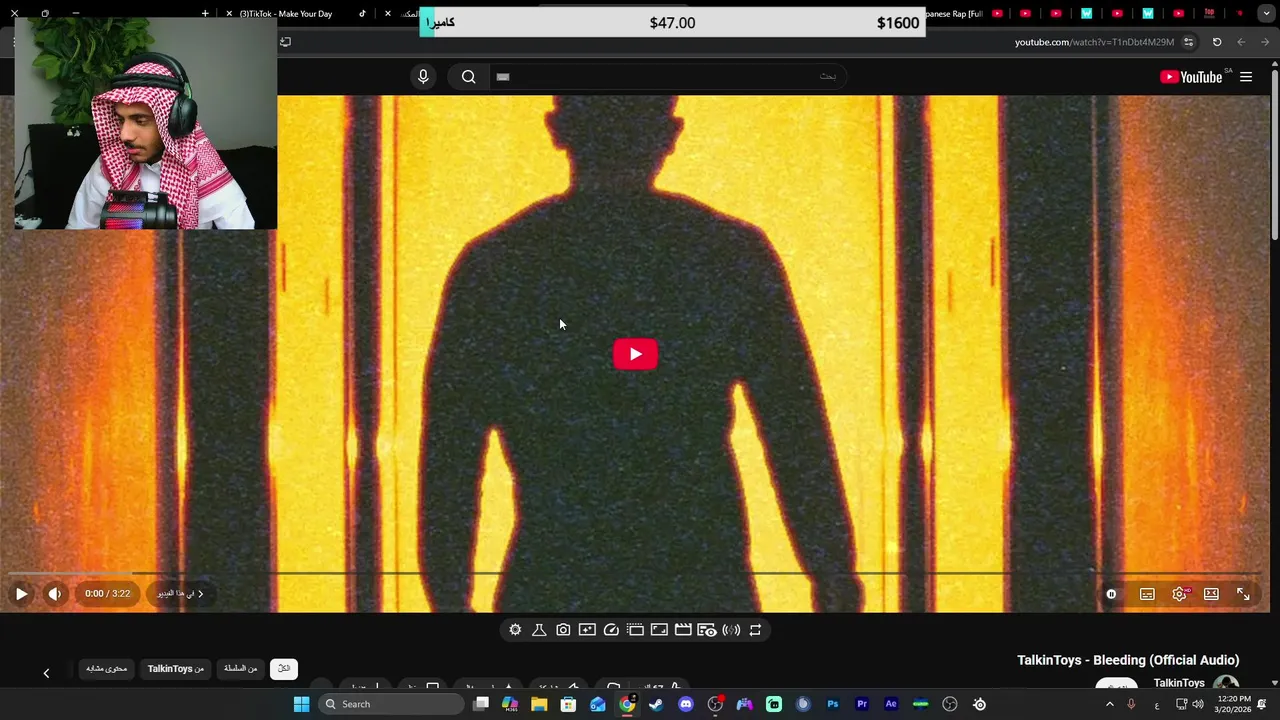Select the 'من TalkinToys' filter chip
This screenshot has width=1280, height=720.
(176, 669)
